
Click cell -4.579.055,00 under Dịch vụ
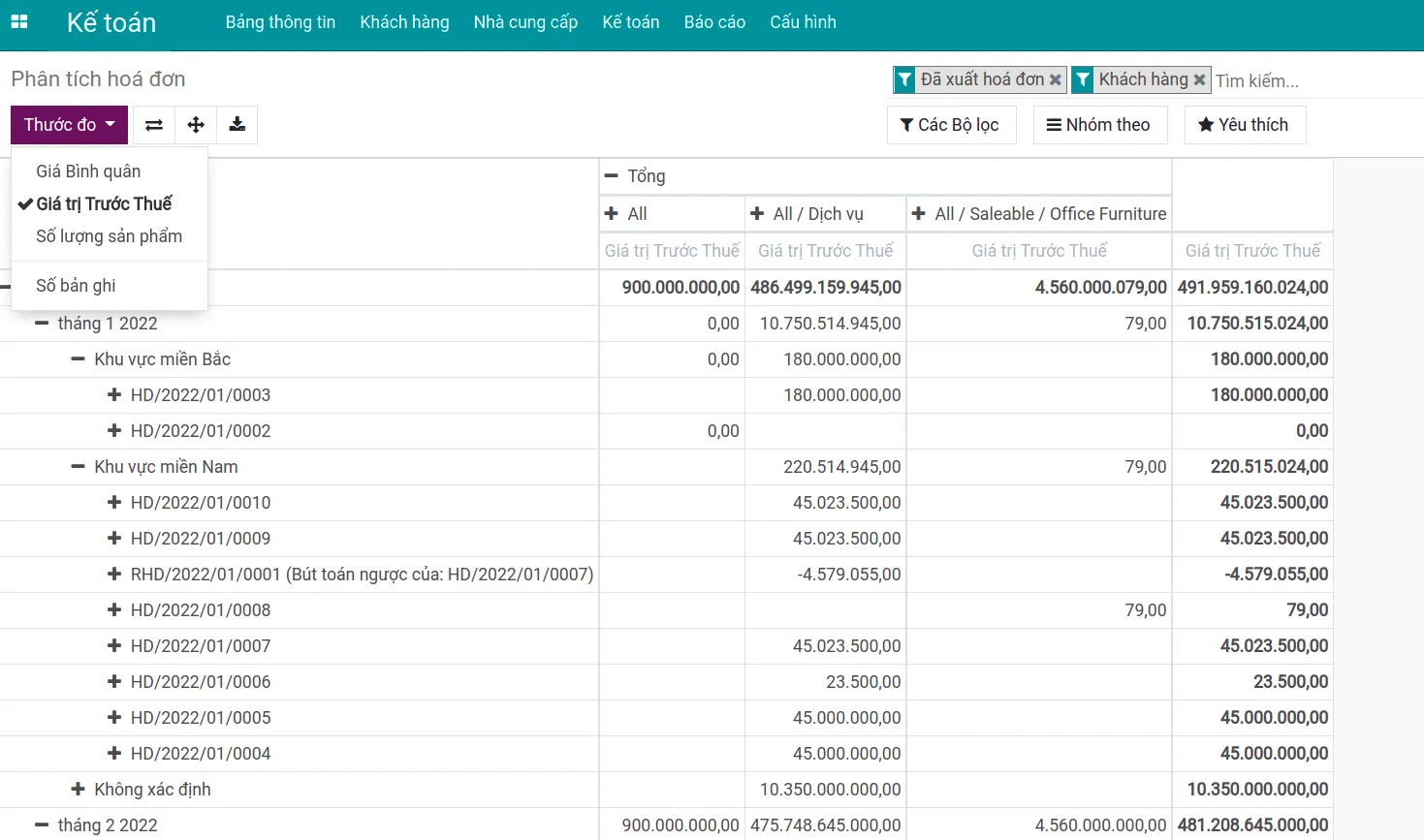coord(825,575)
